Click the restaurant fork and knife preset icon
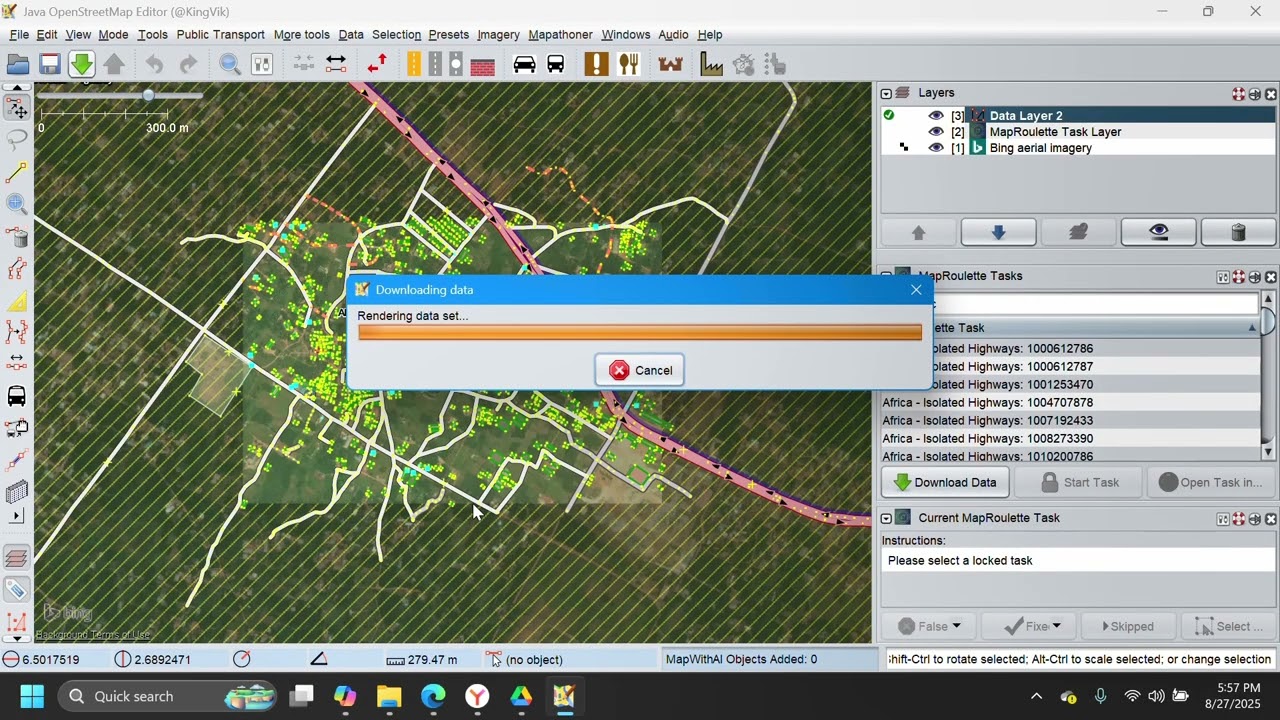The width and height of the screenshot is (1280, 720). tap(628, 64)
